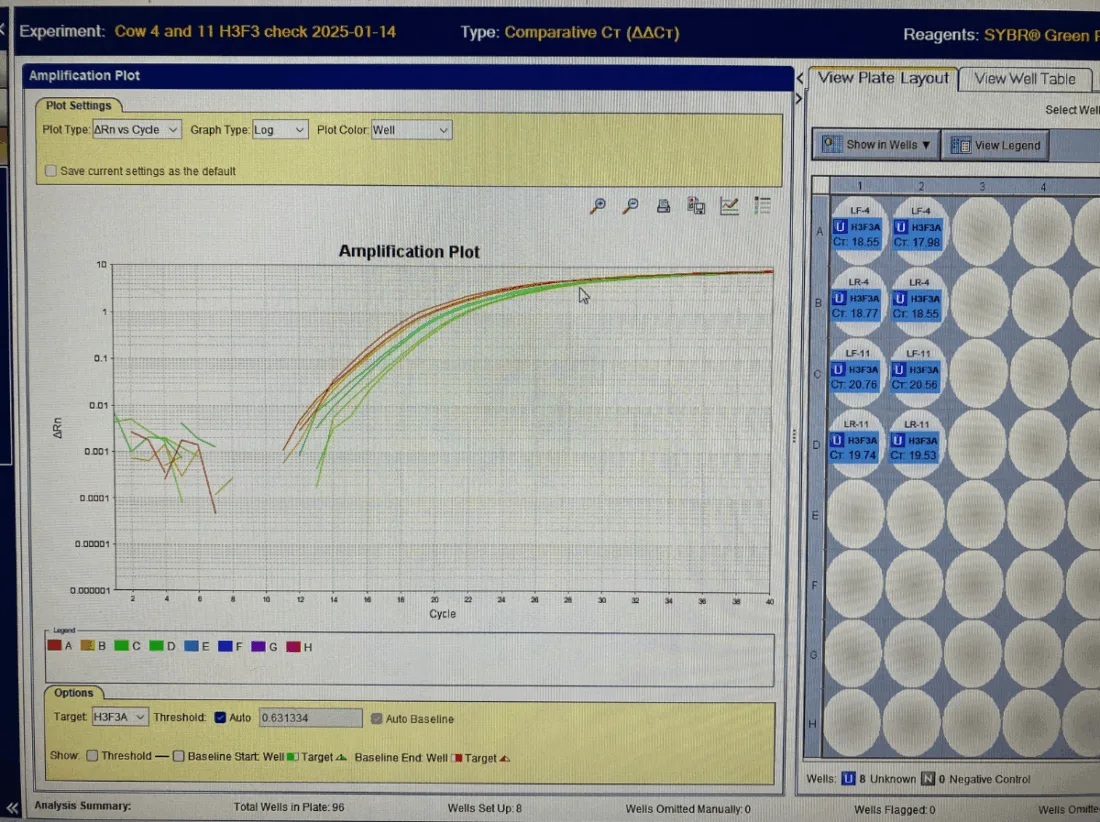Open the plot properties chart icon
Image resolution: width=1100 pixels, height=822 pixels.
click(729, 206)
